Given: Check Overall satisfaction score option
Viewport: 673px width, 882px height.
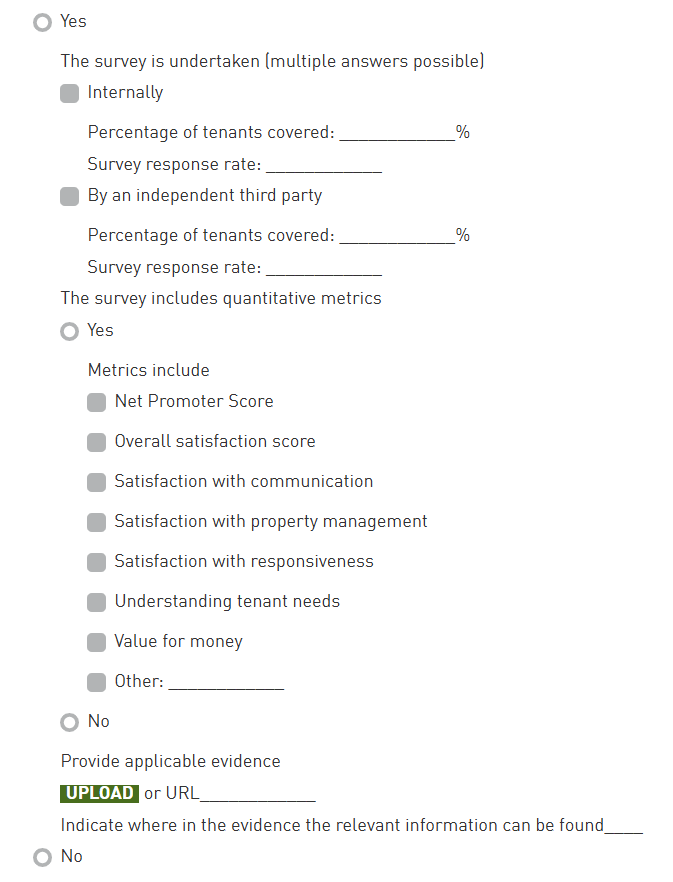Looking at the screenshot, I should pos(96,442).
